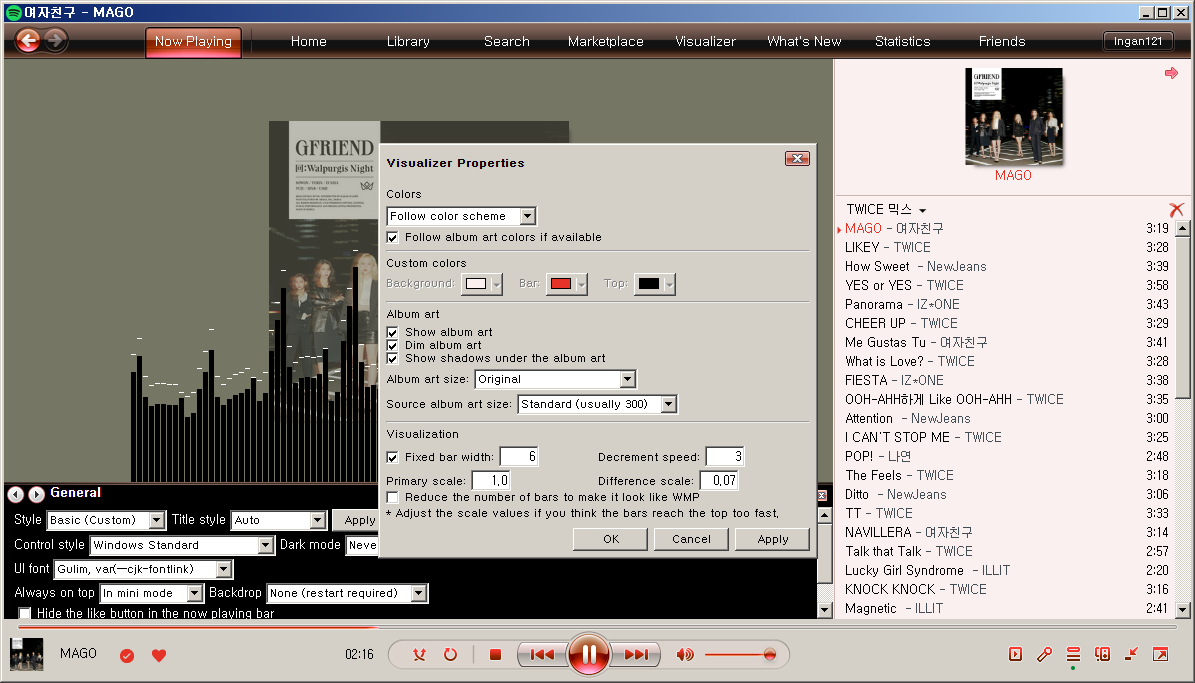
Task: Pause the current song
Action: pos(588,654)
